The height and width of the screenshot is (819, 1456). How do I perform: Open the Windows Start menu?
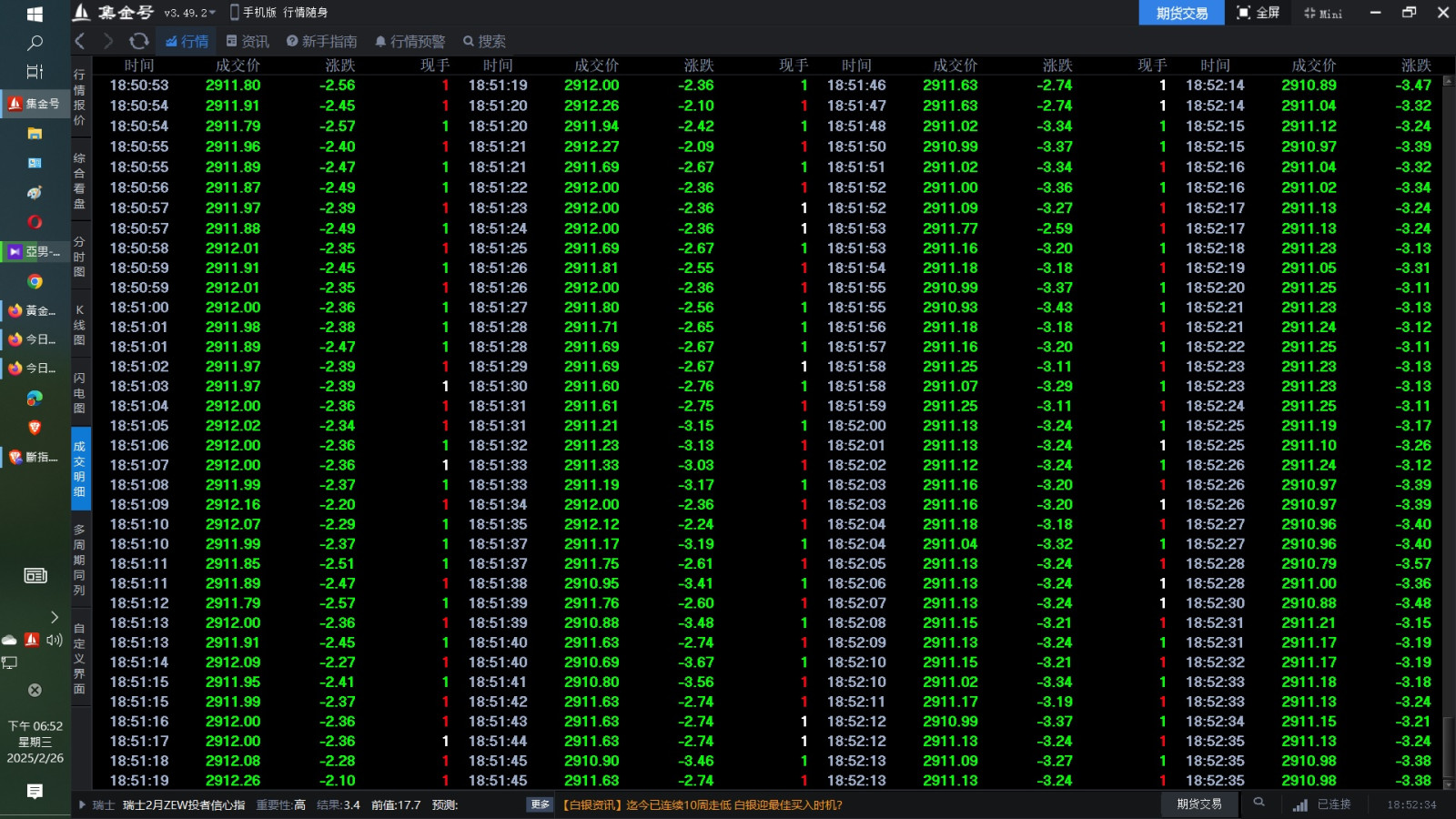tap(35, 14)
